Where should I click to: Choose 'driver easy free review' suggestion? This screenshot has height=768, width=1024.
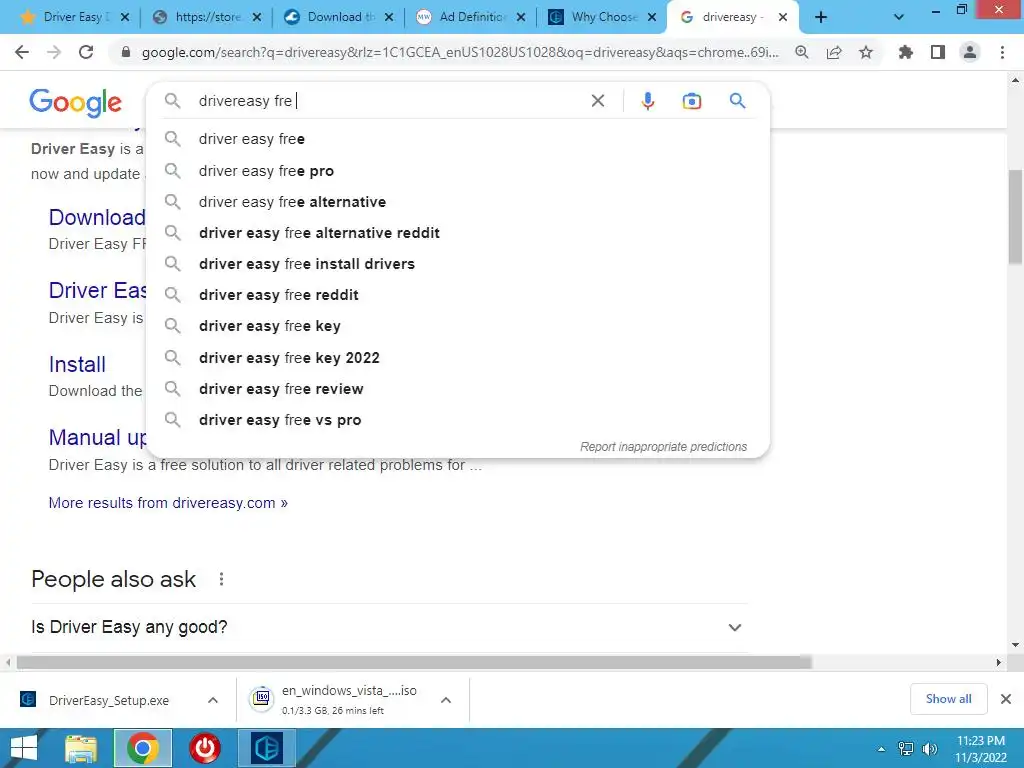[x=457, y=389]
